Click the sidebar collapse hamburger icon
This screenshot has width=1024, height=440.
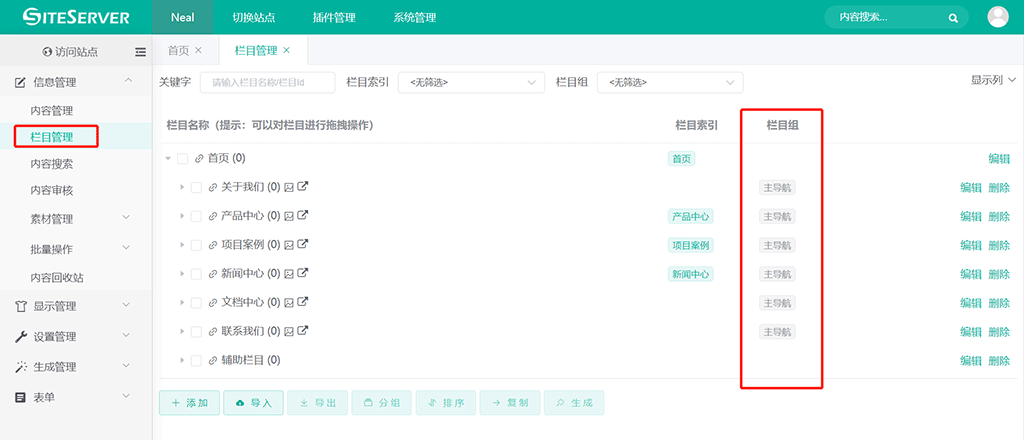140,52
